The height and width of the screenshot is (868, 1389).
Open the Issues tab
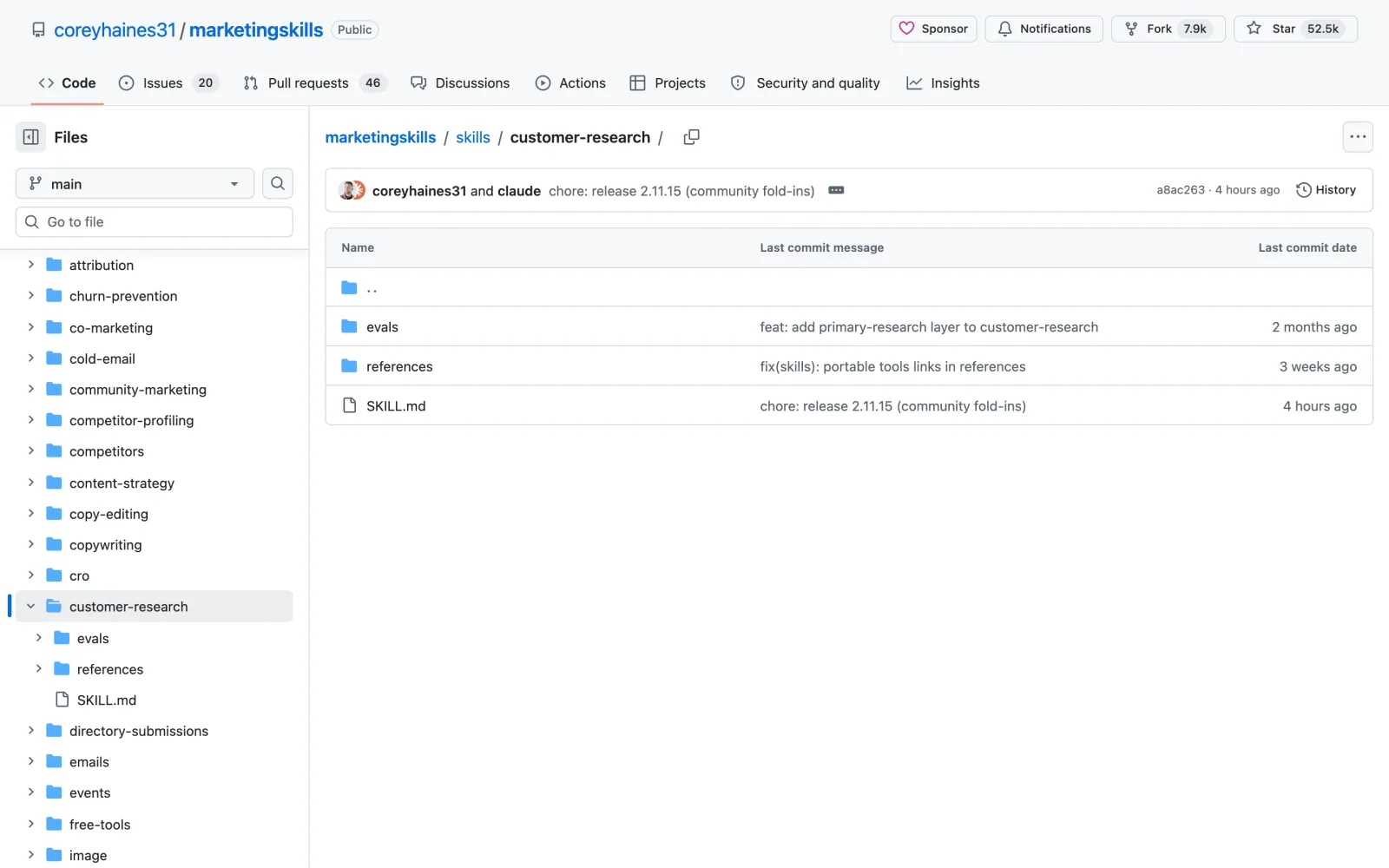coord(168,82)
